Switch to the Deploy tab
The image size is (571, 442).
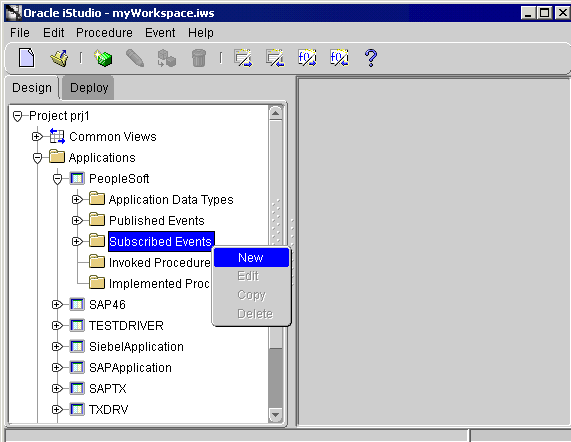(89, 88)
